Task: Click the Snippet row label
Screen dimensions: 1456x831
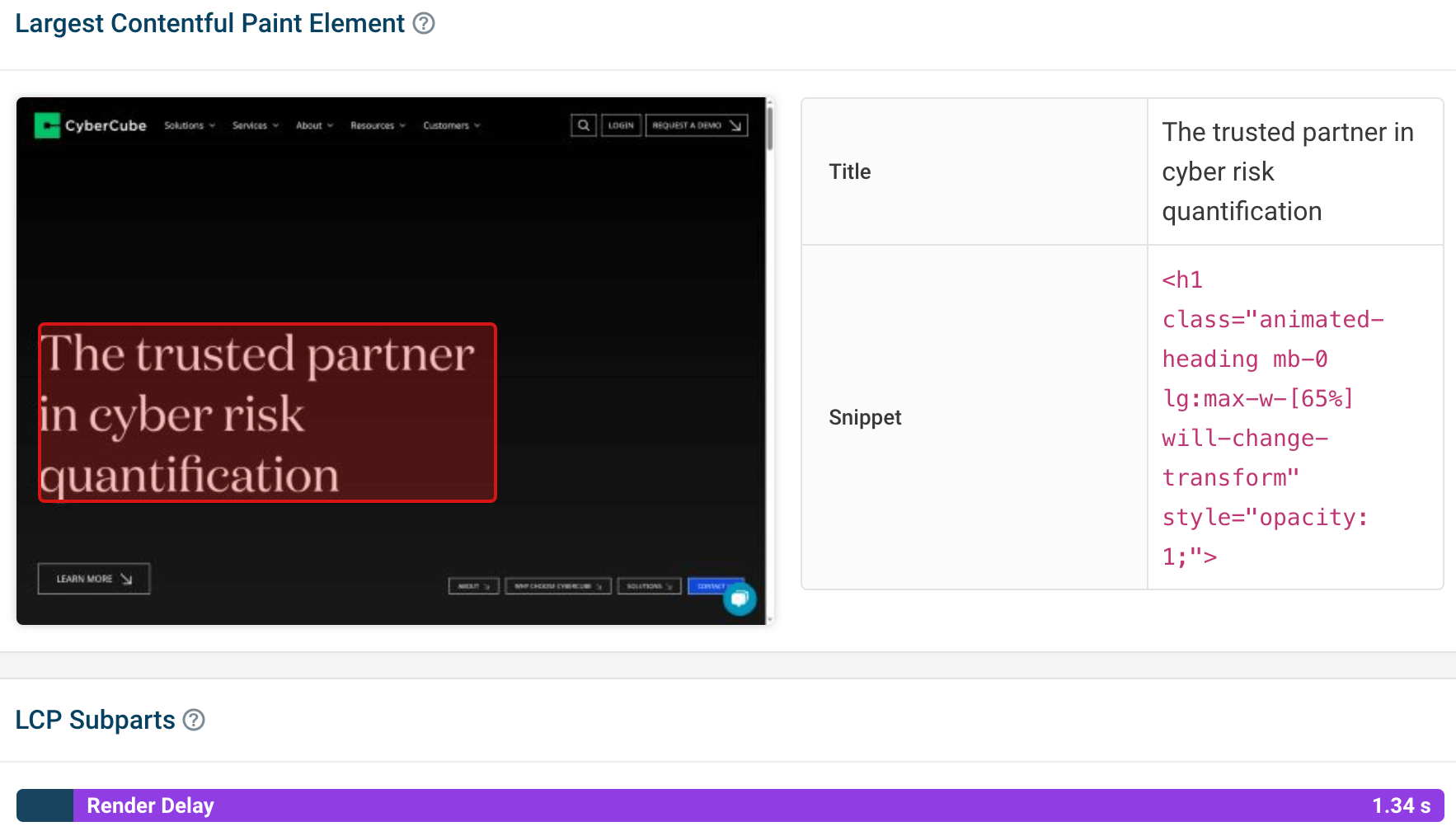Action: click(x=865, y=417)
